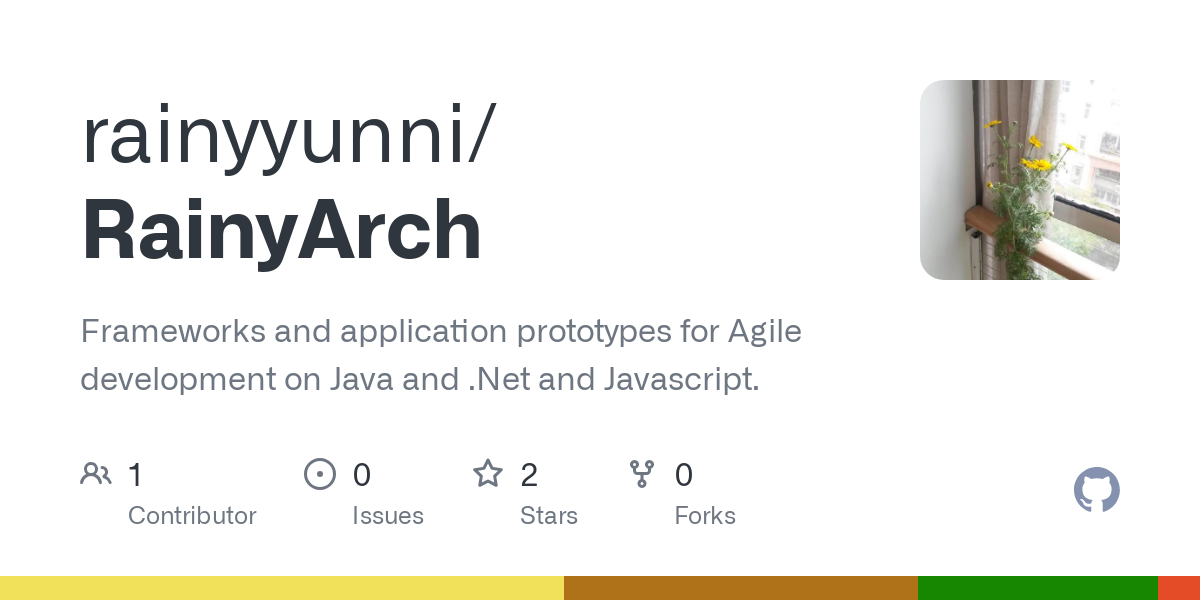Viewport: 1200px width, 600px height.
Task: Click the green language bar segment
Action: click(1038, 588)
